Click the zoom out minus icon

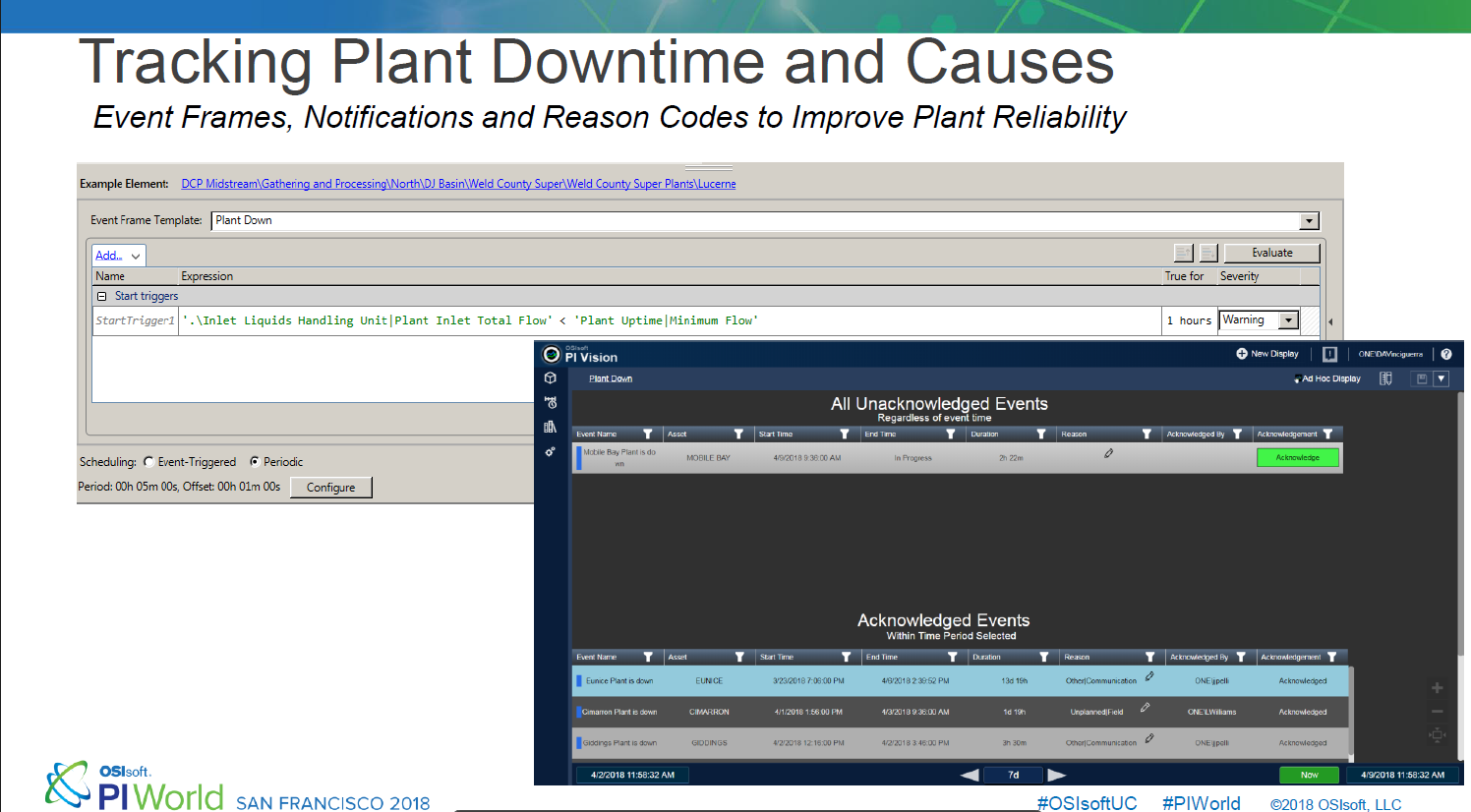tap(1437, 711)
